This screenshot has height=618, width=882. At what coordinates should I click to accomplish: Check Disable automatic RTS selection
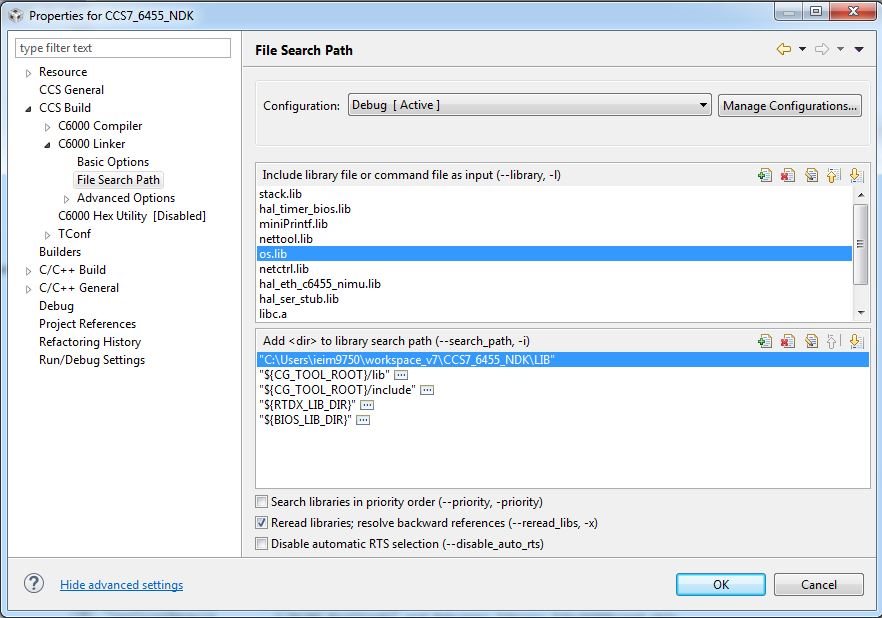262,544
